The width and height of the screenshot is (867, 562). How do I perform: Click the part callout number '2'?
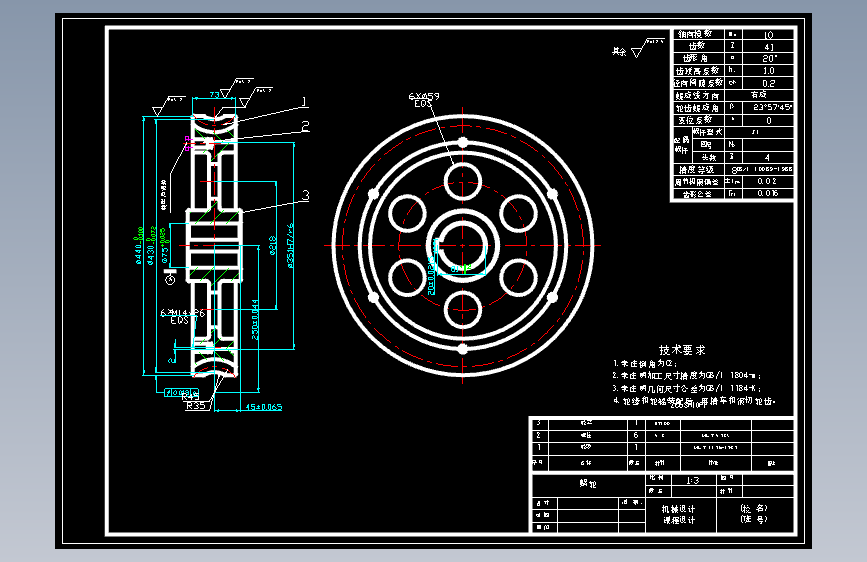(305, 127)
